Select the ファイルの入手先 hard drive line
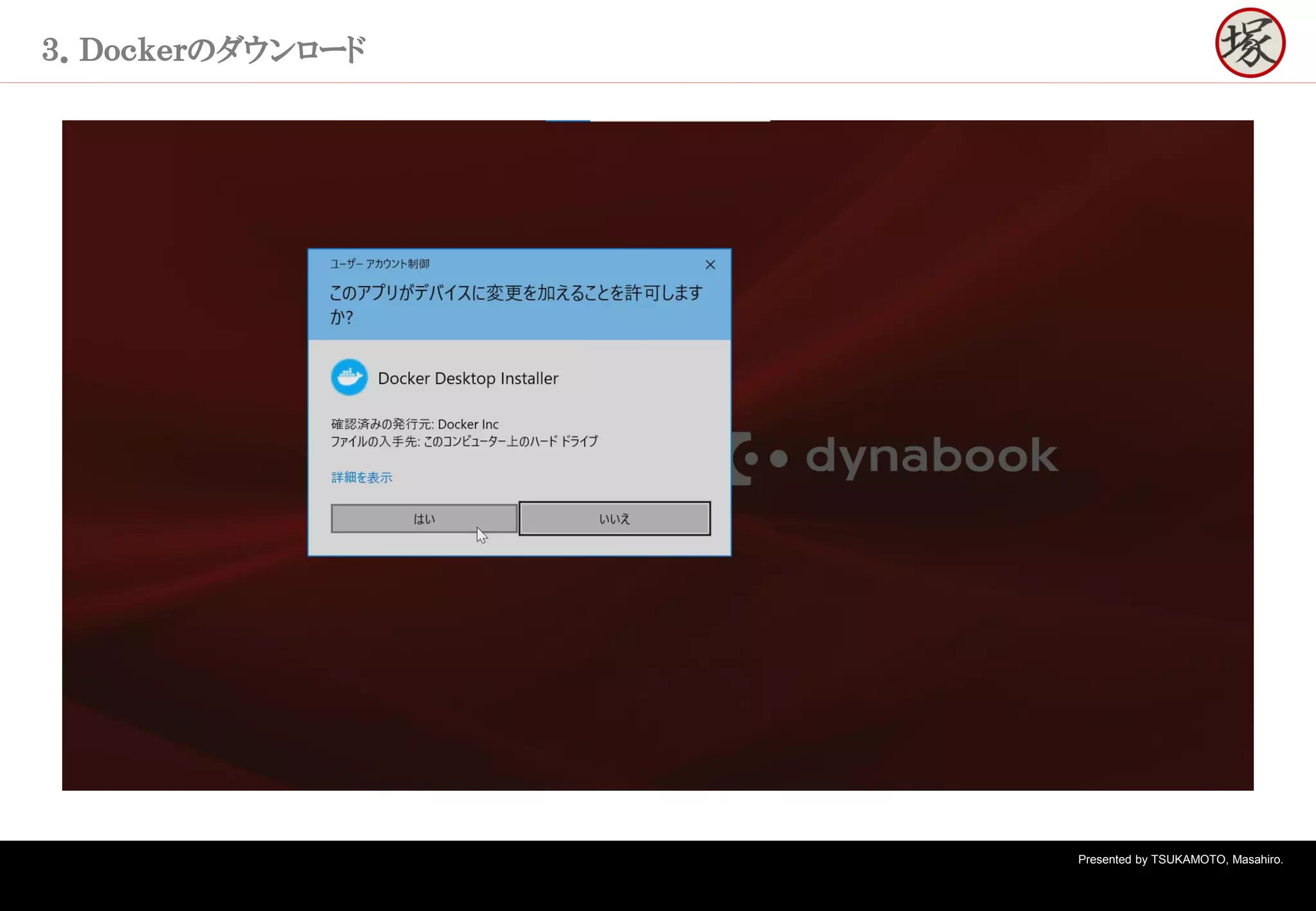Viewport: 1316px width, 911px height. [x=464, y=441]
